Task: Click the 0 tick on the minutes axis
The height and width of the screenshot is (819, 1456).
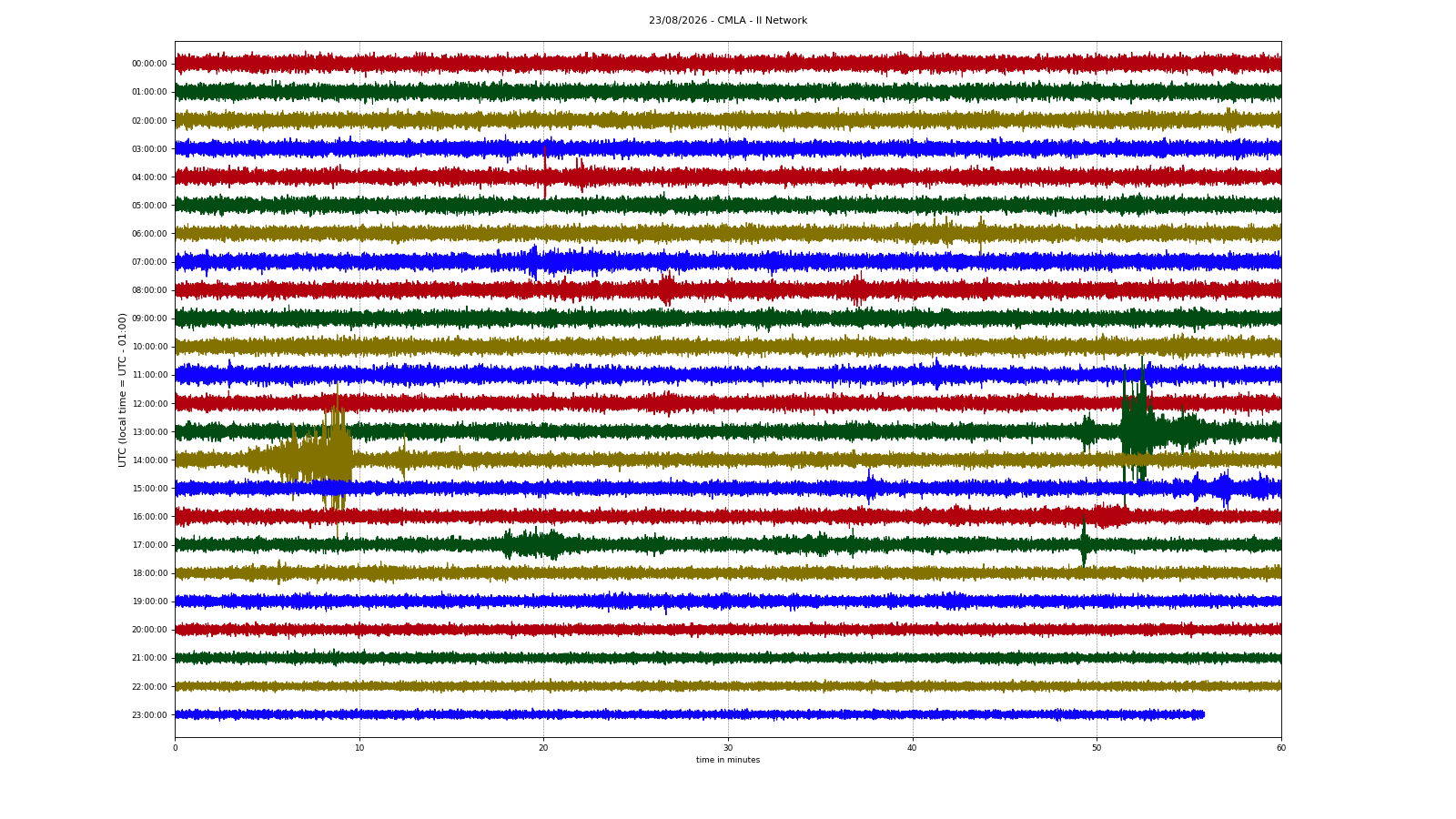Action: click(x=175, y=748)
